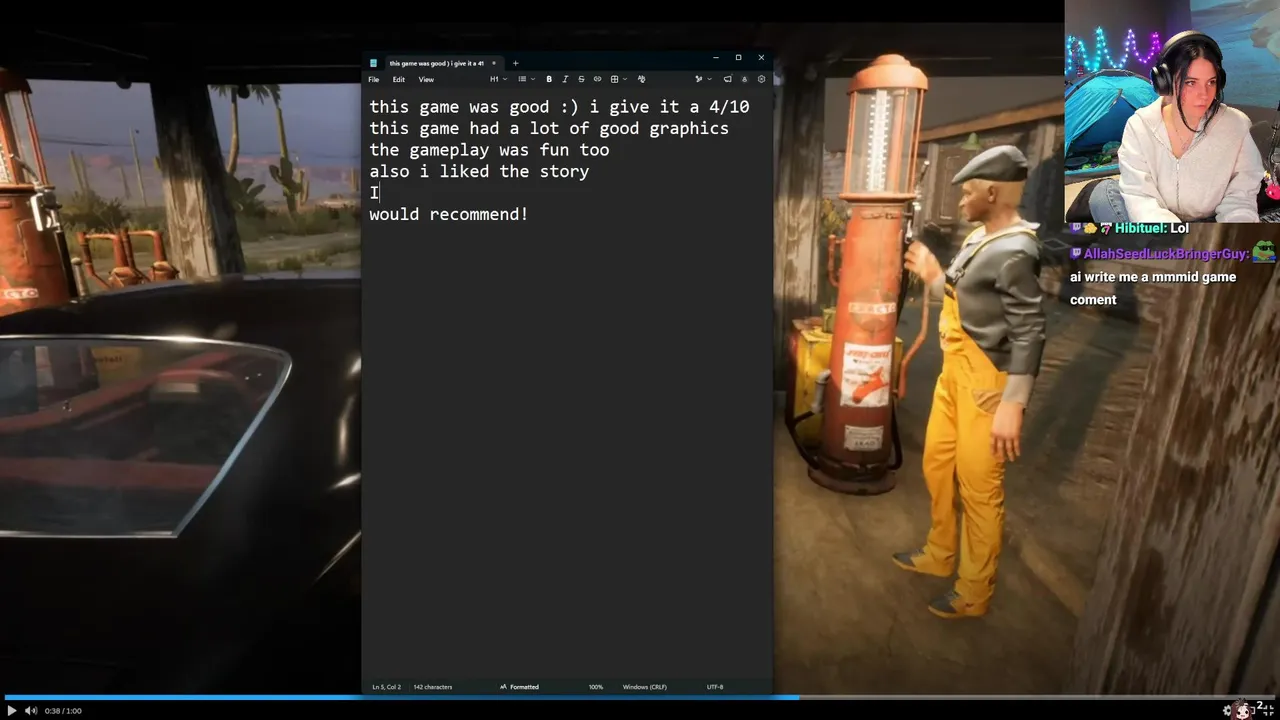Screen dimensions: 1280x720
Task: Insert a table from the Notepad toolbar
Action: coord(614,79)
